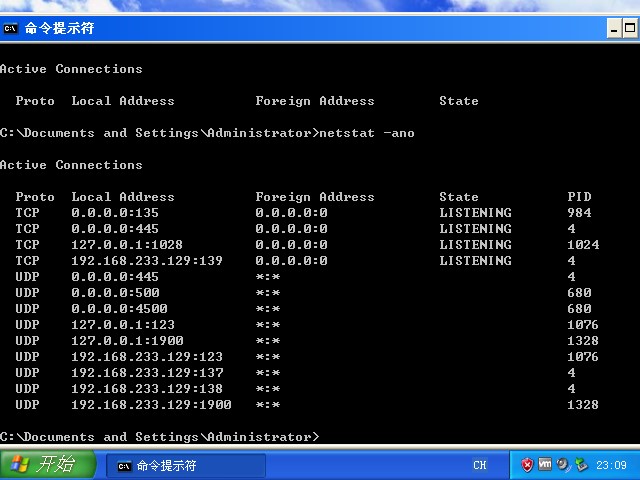Open the CH language bar indicator
Screen dimensions: 640x480
click(480, 466)
